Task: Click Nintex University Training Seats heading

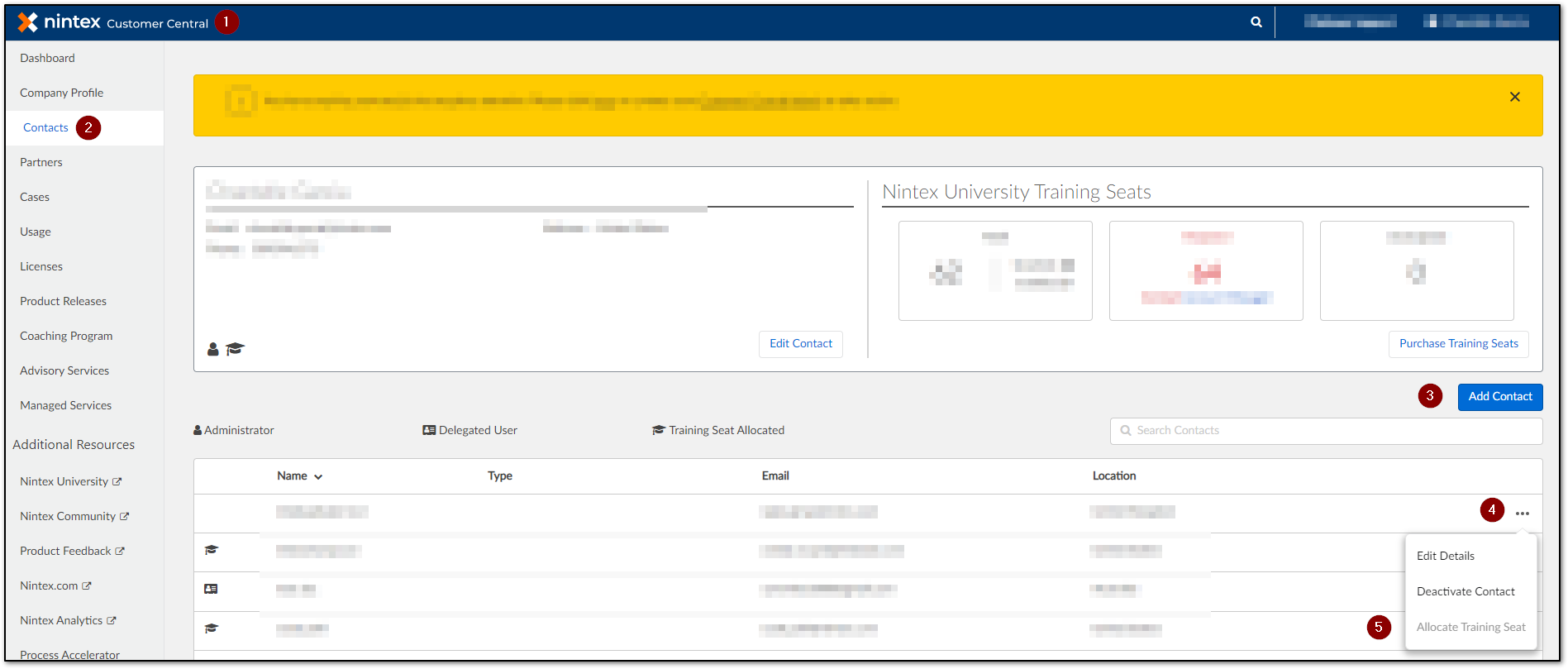Action: pos(1017,192)
